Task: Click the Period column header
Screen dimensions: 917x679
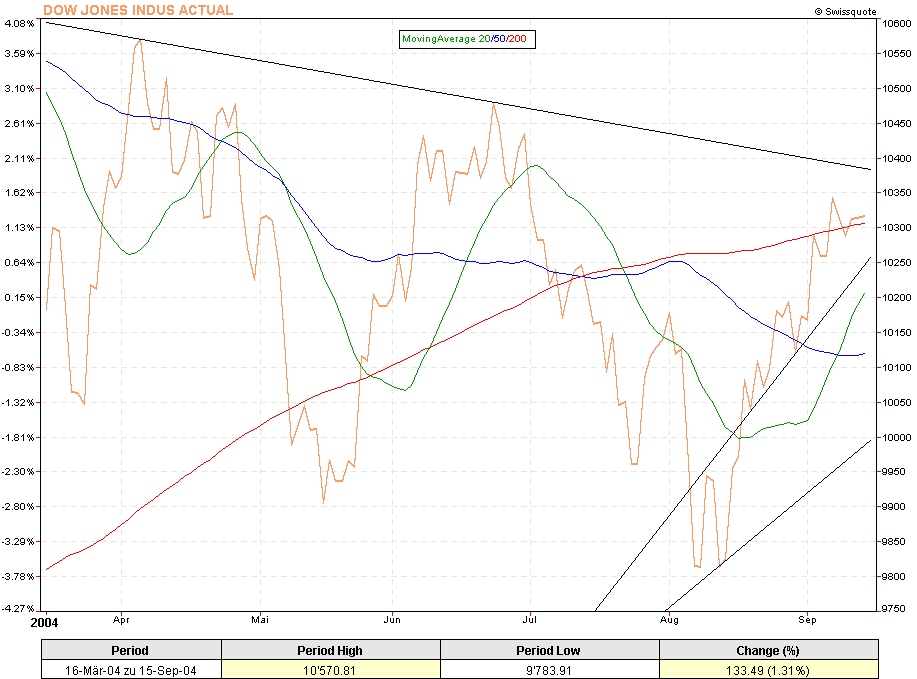Action: [x=130, y=650]
